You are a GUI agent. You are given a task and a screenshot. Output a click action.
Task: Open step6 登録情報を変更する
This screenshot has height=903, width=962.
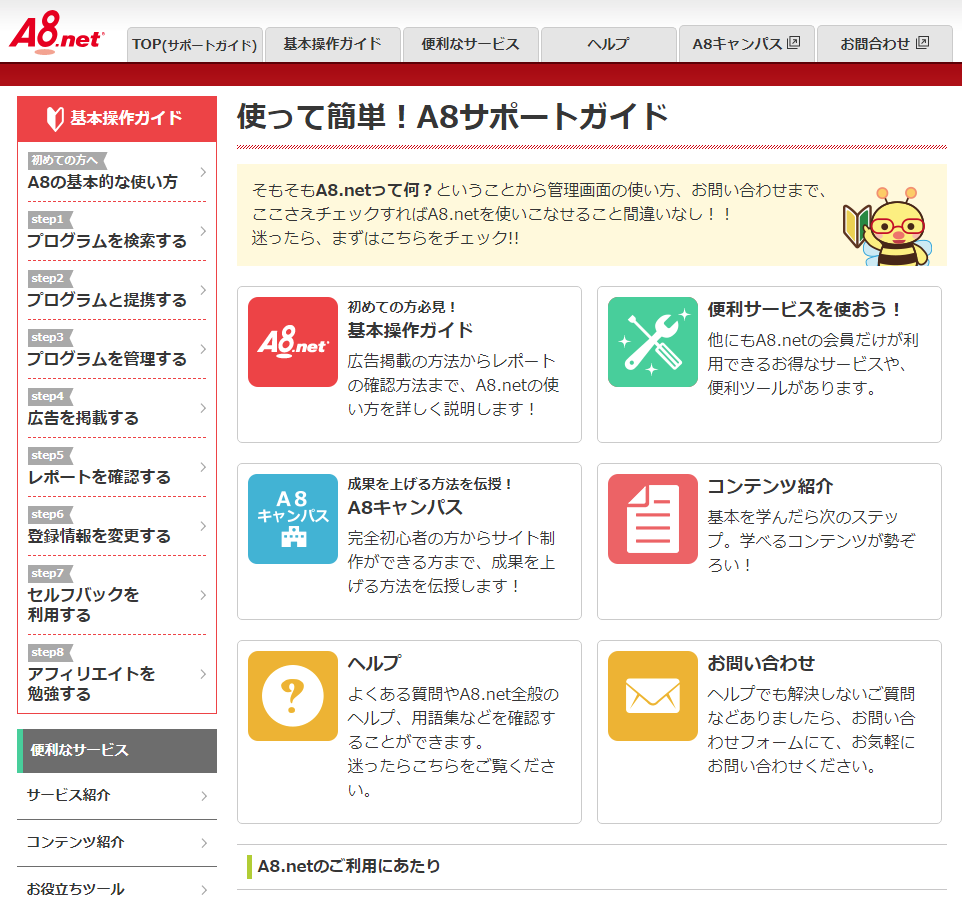[117, 526]
